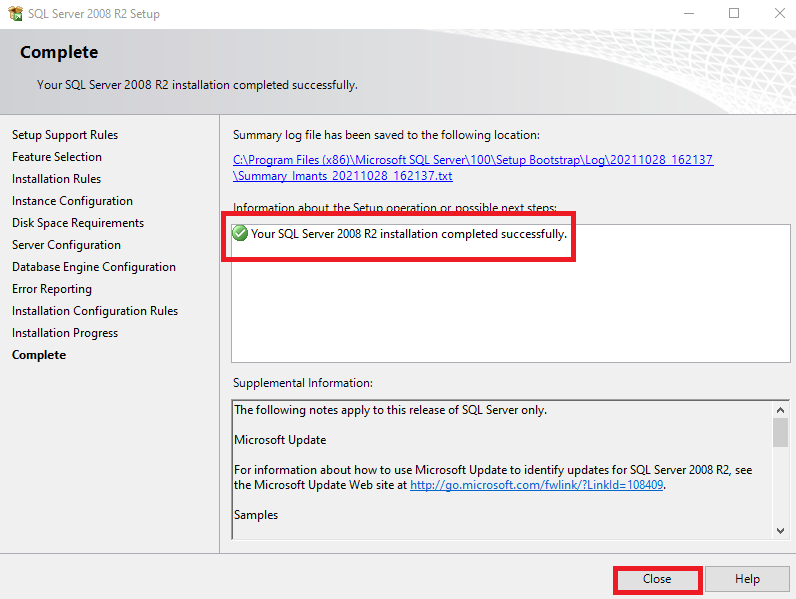Screen dimensions: 796x599
Task: Select Setup Support Rules step
Action: pos(65,135)
